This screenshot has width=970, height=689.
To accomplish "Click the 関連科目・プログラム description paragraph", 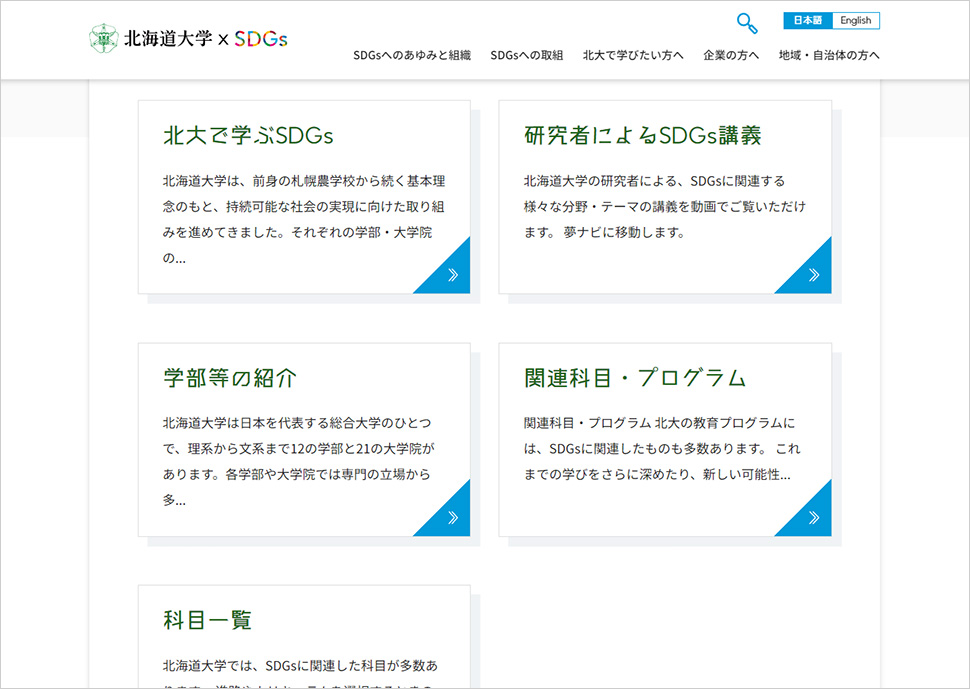I will click(662, 448).
